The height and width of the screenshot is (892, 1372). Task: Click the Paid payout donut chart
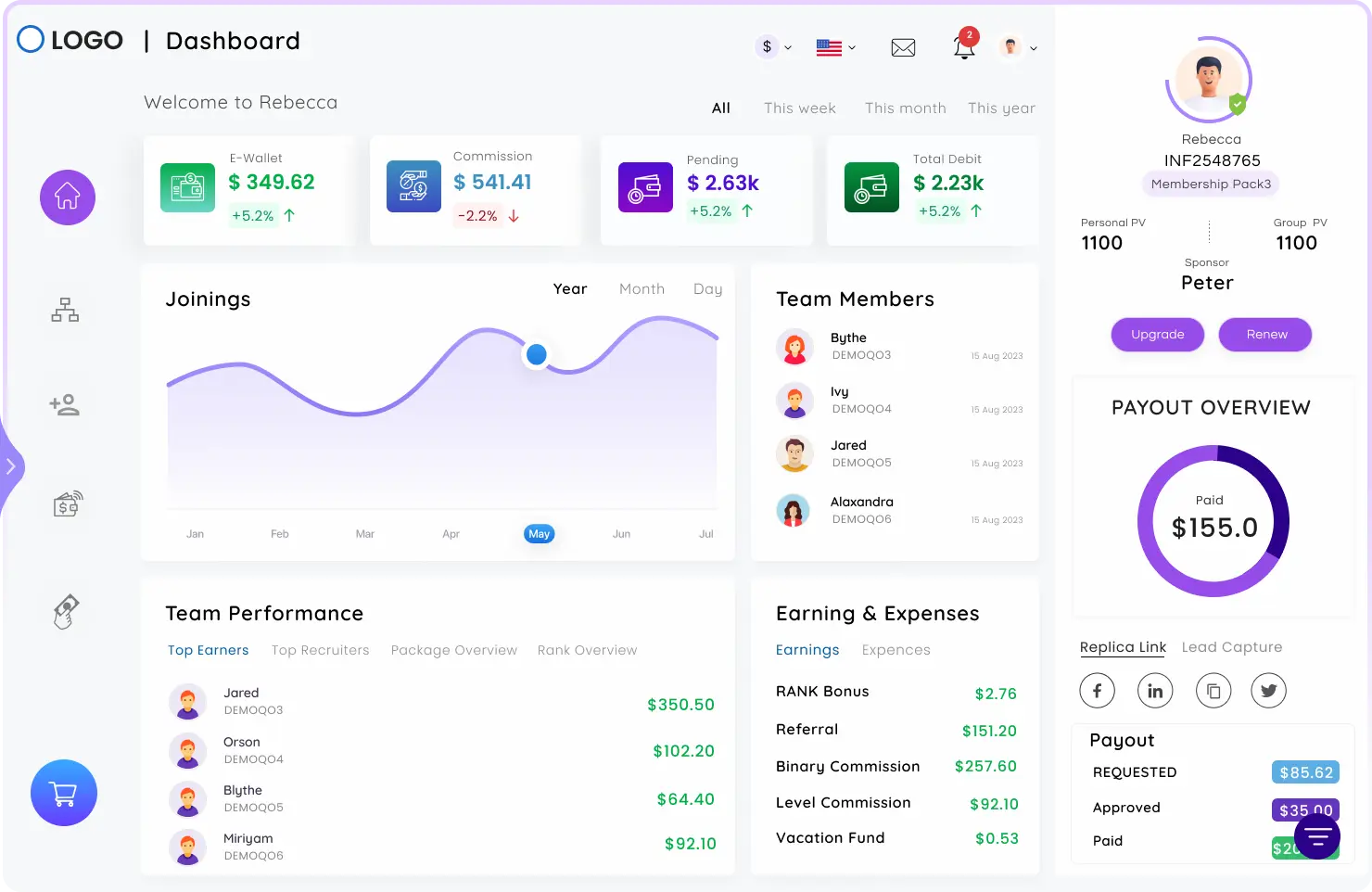pos(1213,521)
